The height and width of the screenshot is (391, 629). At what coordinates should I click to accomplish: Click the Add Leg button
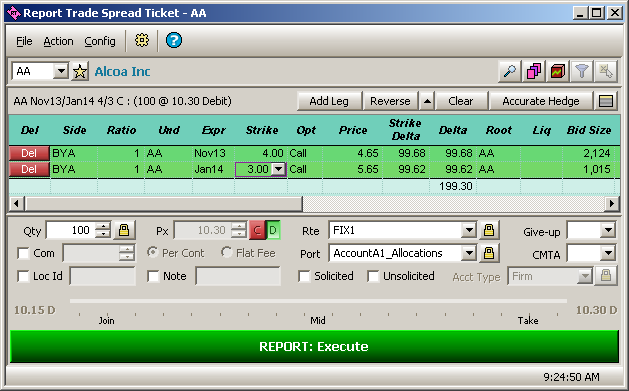(329, 101)
